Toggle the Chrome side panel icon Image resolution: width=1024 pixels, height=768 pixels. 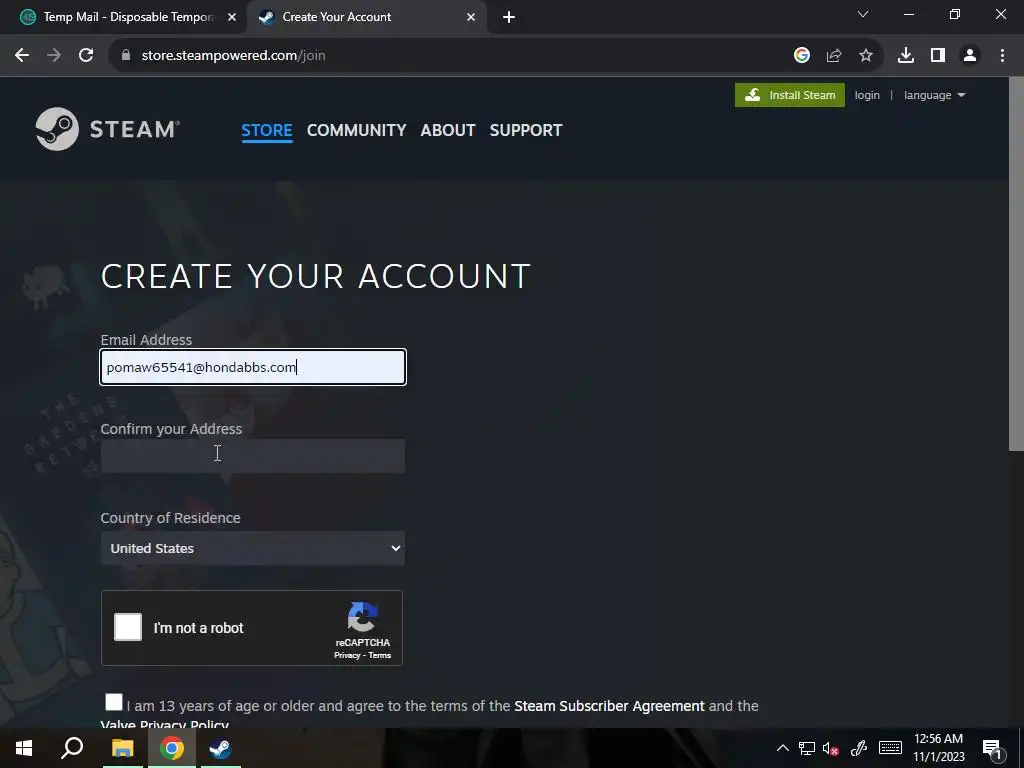pyautogui.click(x=938, y=56)
